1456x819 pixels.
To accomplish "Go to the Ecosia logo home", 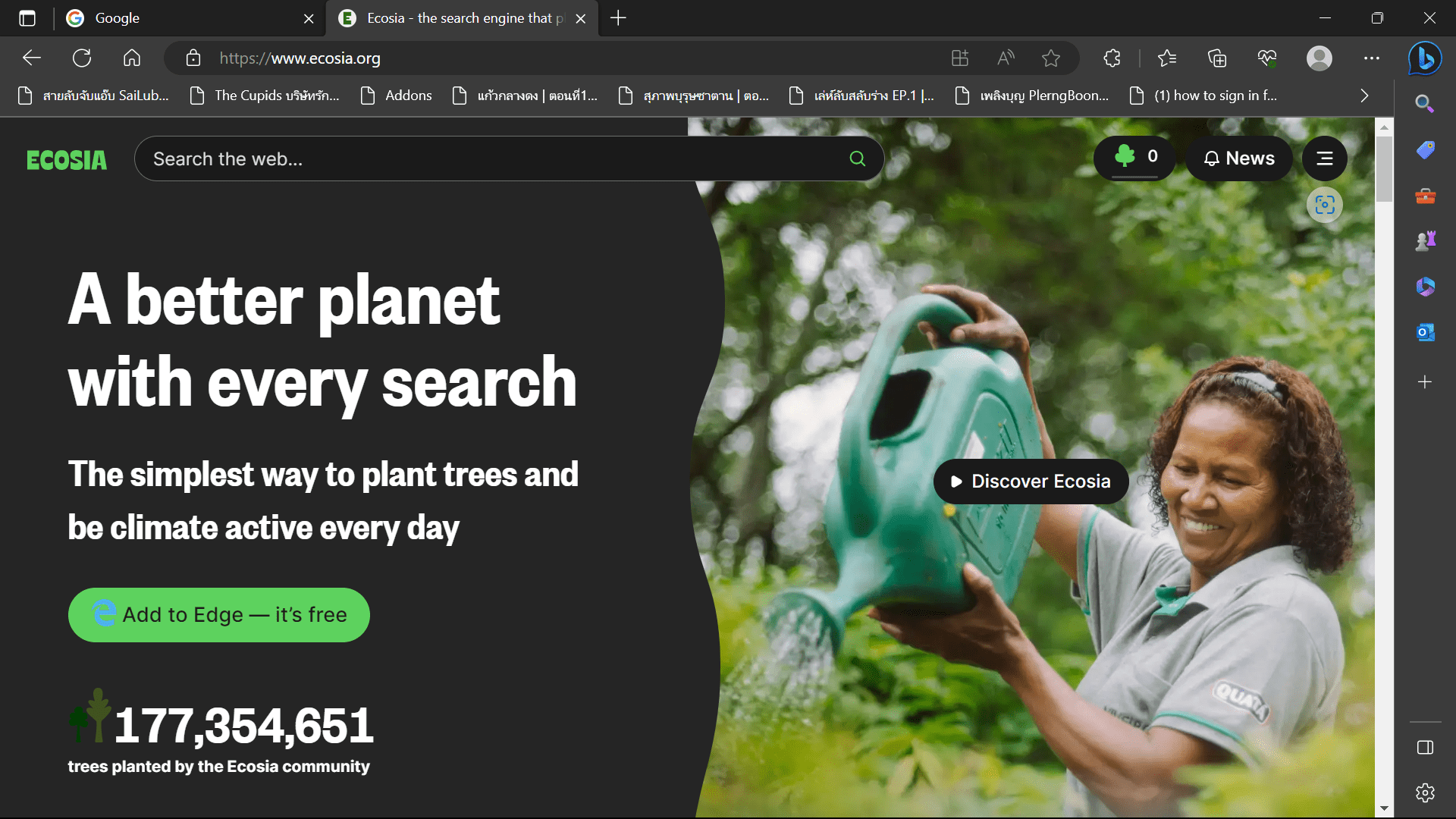I will pyautogui.click(x=67, y=160).
